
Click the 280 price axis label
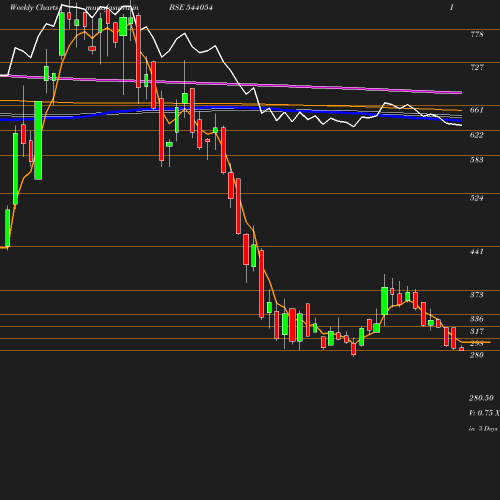[x=477, y=355]
